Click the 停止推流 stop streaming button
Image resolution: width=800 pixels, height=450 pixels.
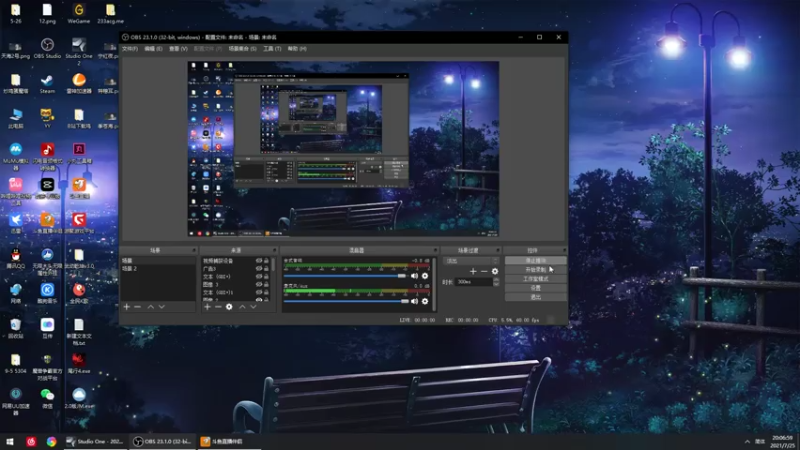[x=535, y=261]
